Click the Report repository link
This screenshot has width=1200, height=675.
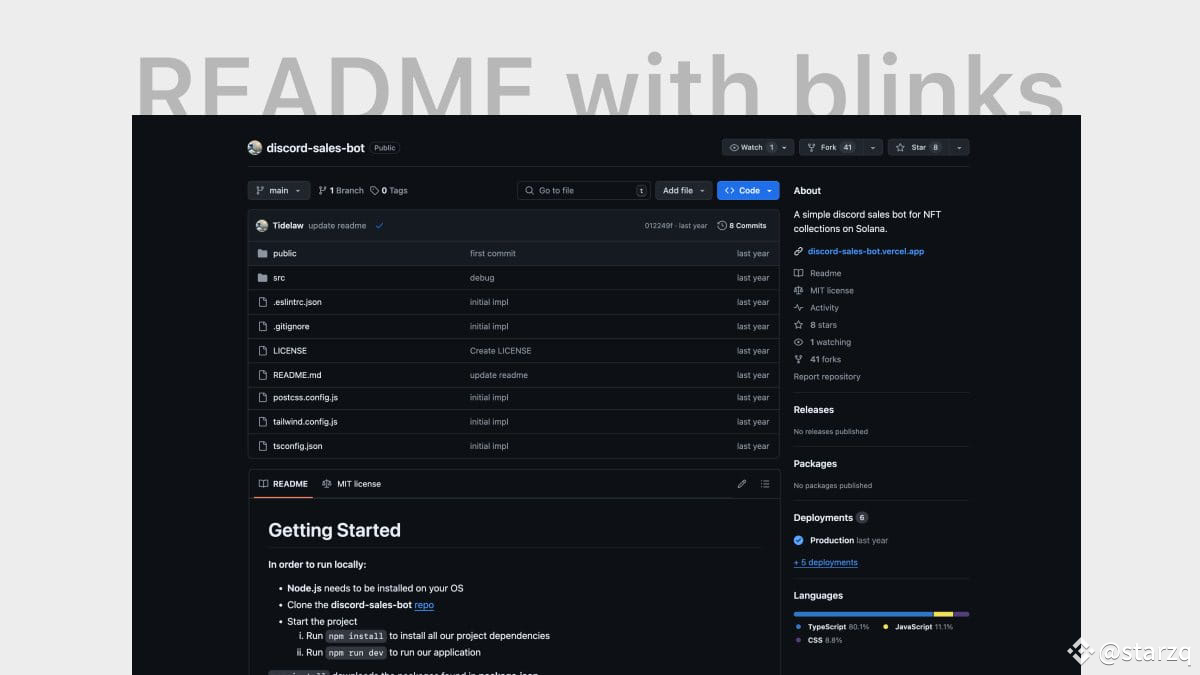(x=827, y=377)
